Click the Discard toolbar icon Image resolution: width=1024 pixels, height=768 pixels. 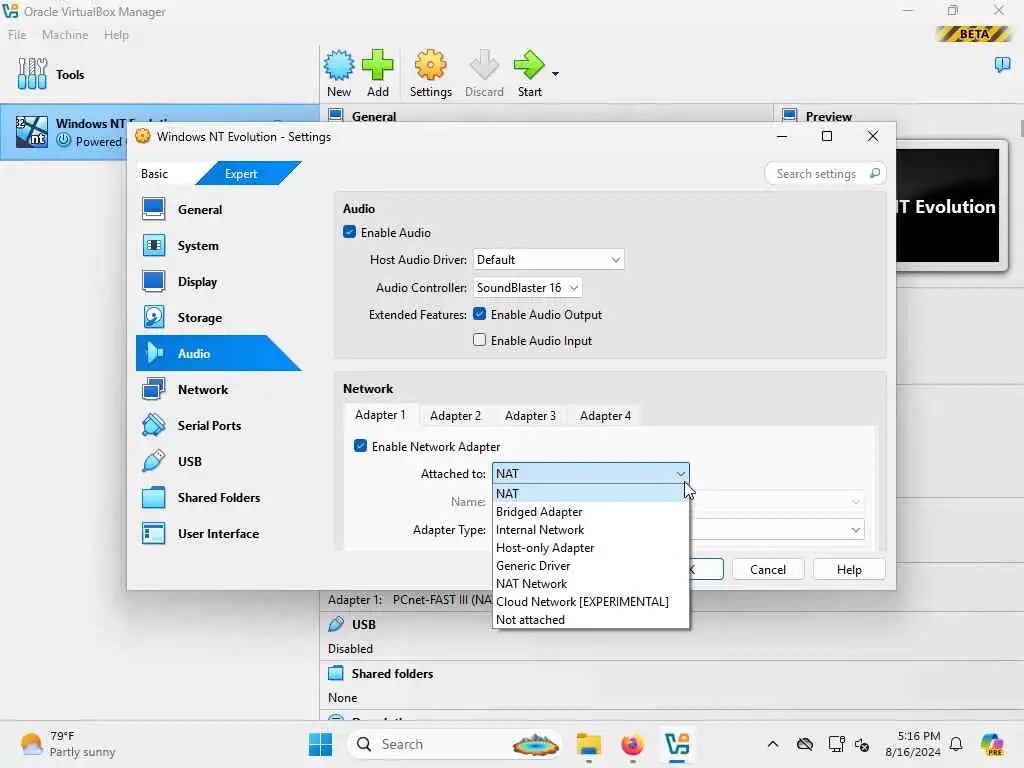[x=484, y=73]
